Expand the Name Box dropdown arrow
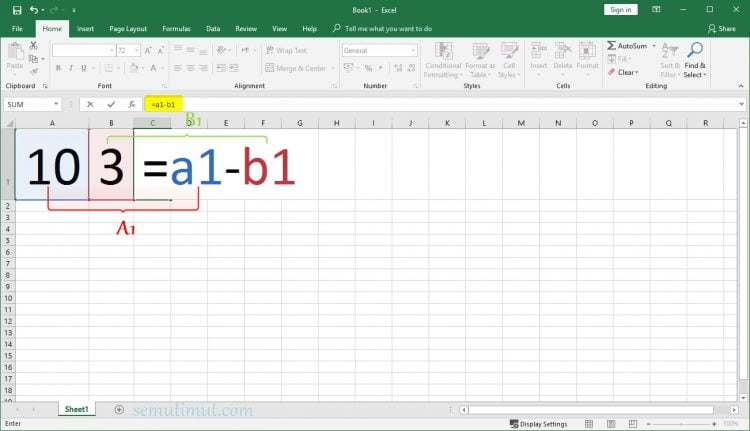Image resolution: width=750 pixels, height=431 pixels. (56, 104)
